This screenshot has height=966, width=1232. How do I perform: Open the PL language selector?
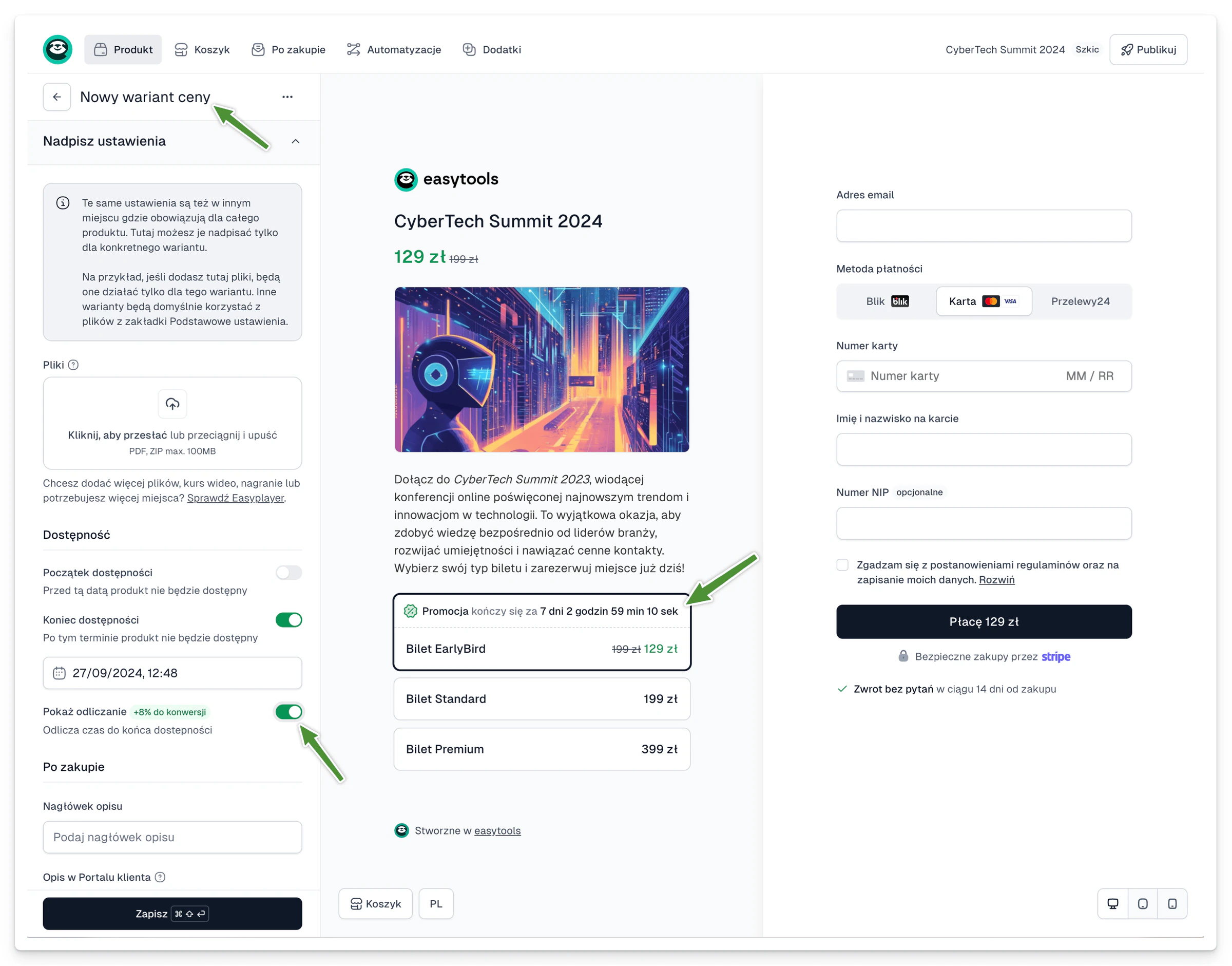point(435,903)
